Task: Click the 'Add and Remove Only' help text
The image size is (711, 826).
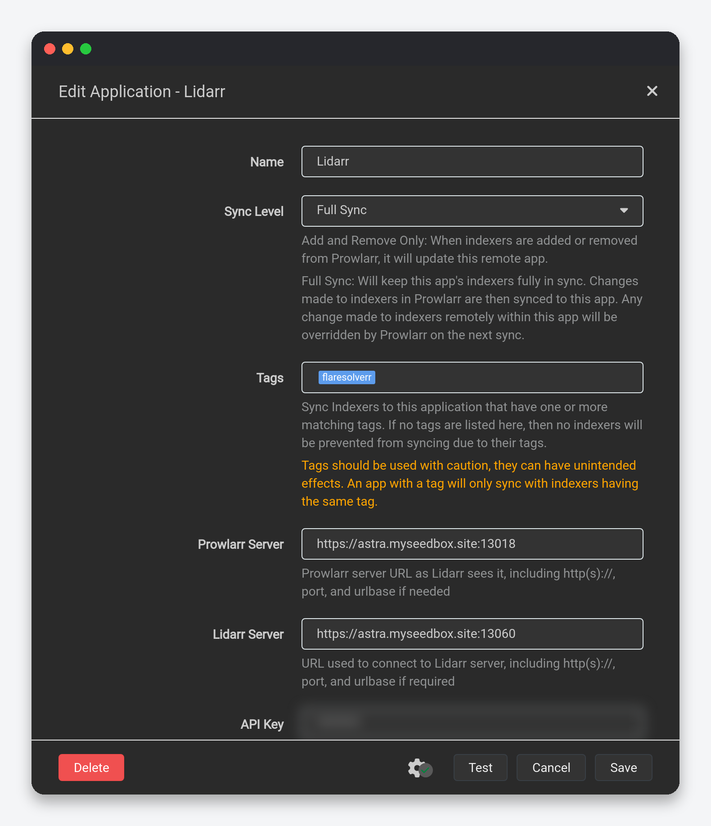Action: pyautogui.click(x=469, y=250)
